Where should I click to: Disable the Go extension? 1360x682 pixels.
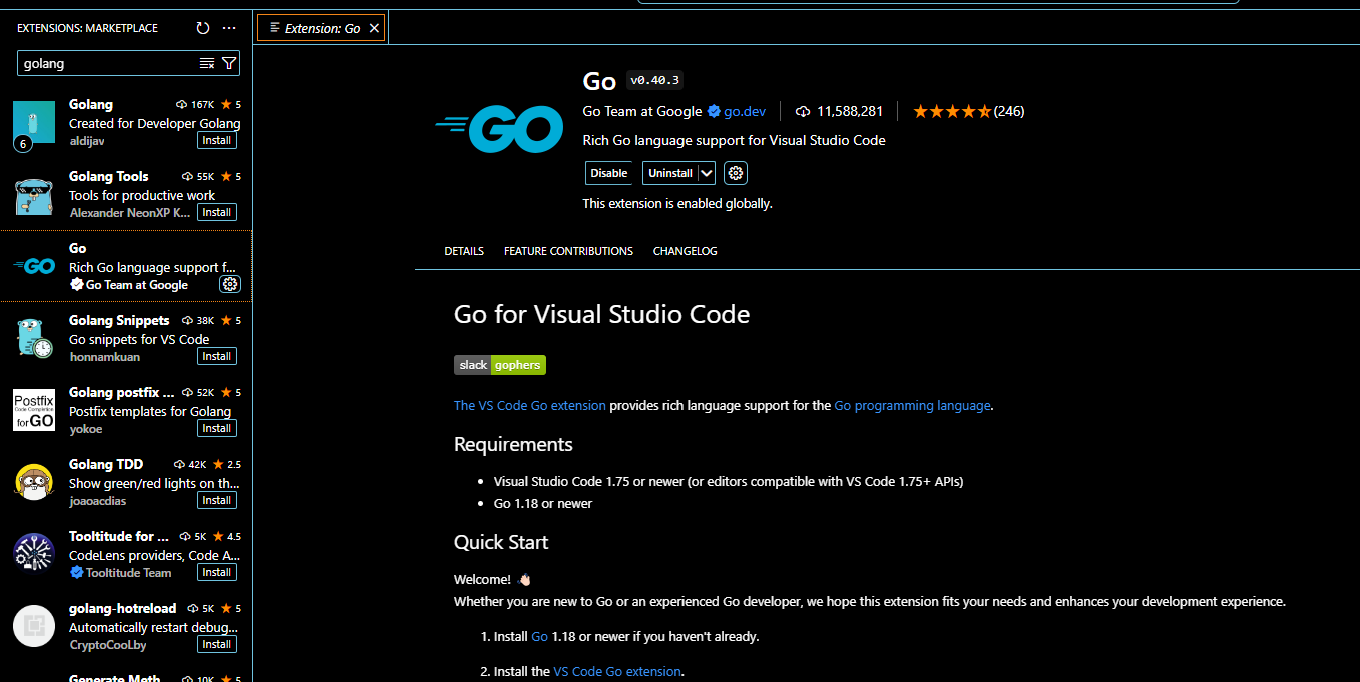608,173
